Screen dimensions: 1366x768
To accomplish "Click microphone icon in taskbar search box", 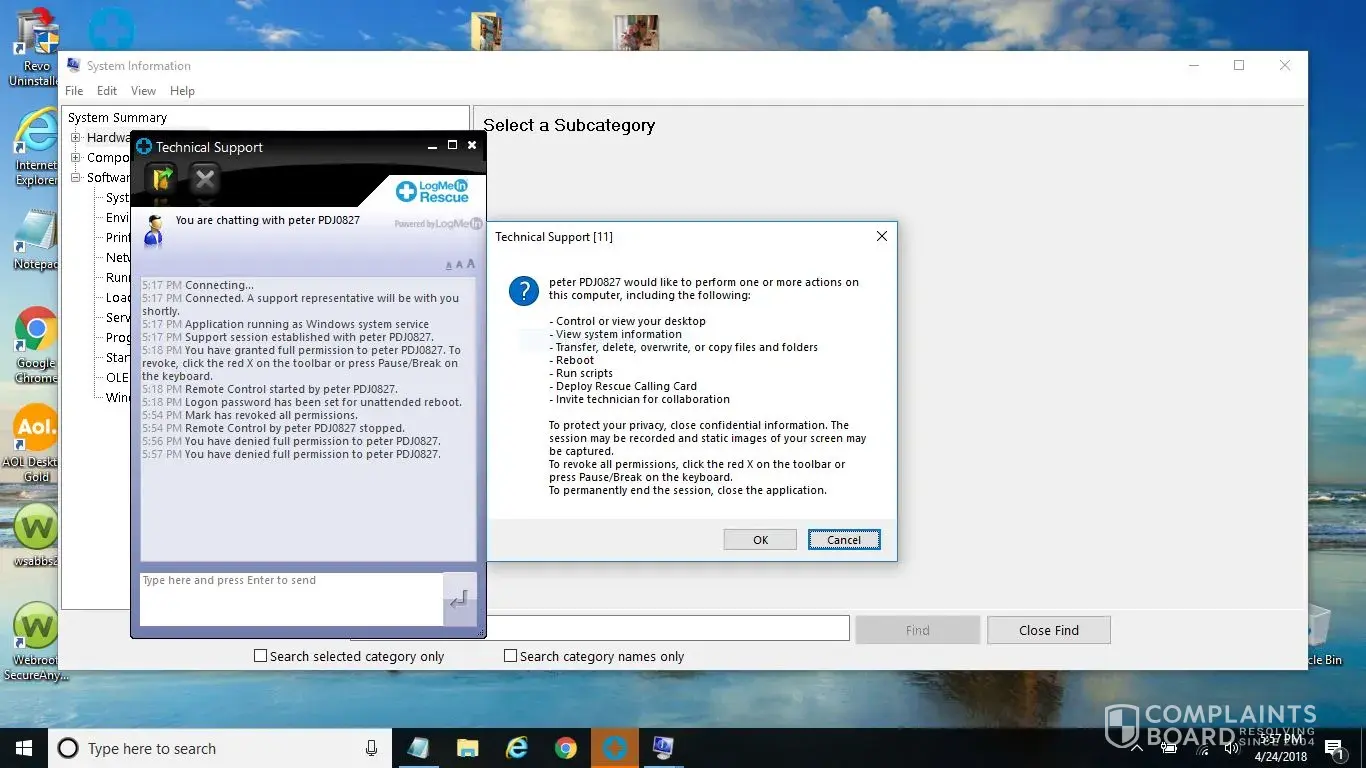I will coord(372,748).
